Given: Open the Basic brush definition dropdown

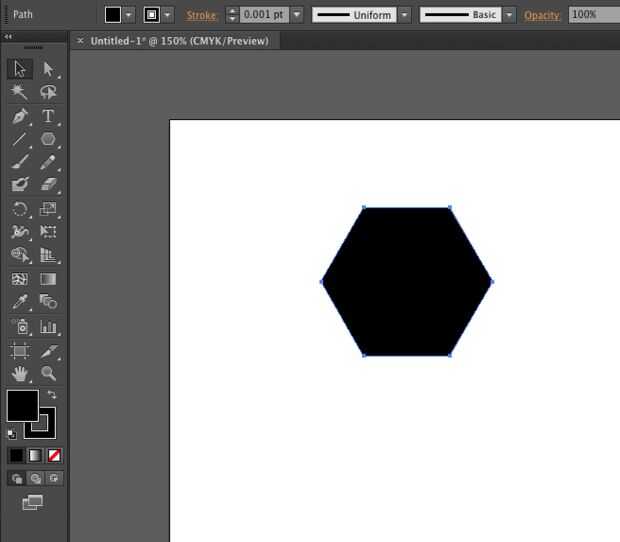Looking at the screenshot, I should [510, 15].
